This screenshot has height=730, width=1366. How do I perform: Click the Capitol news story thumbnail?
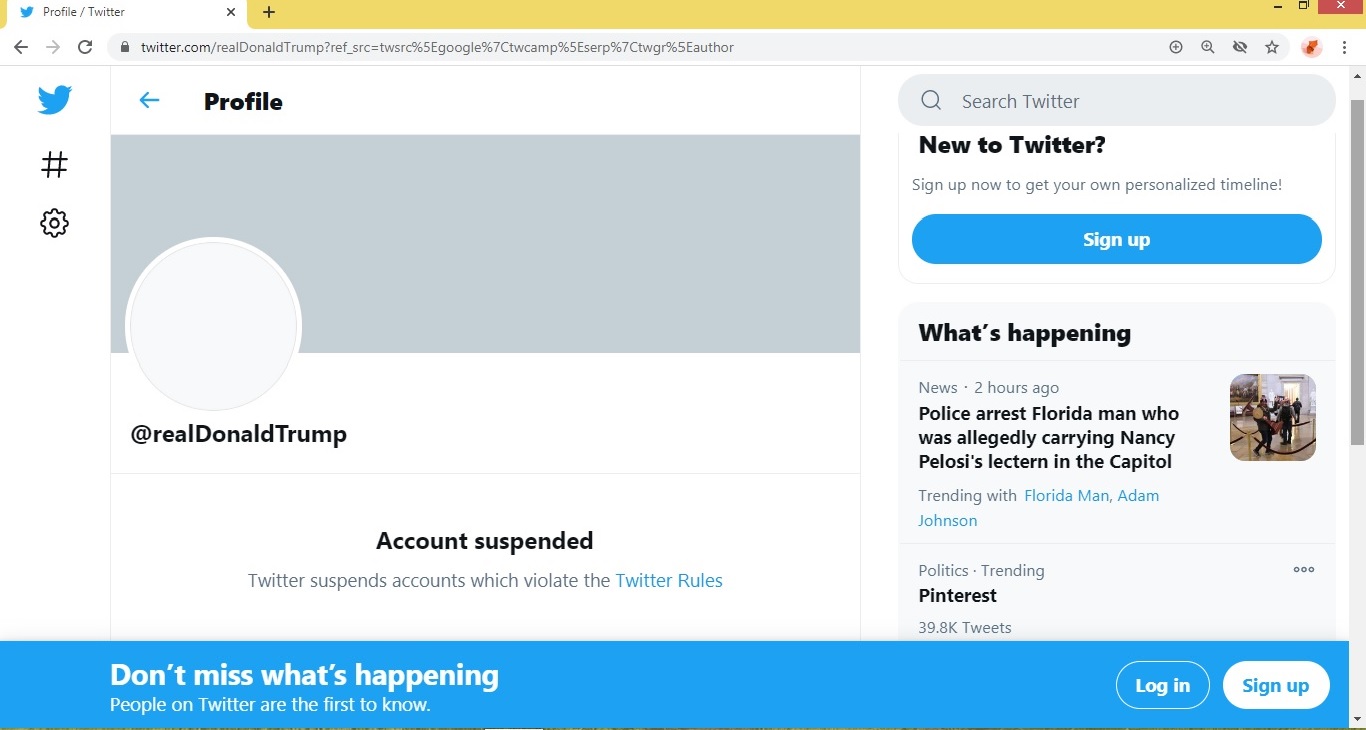coord(1272,417)
